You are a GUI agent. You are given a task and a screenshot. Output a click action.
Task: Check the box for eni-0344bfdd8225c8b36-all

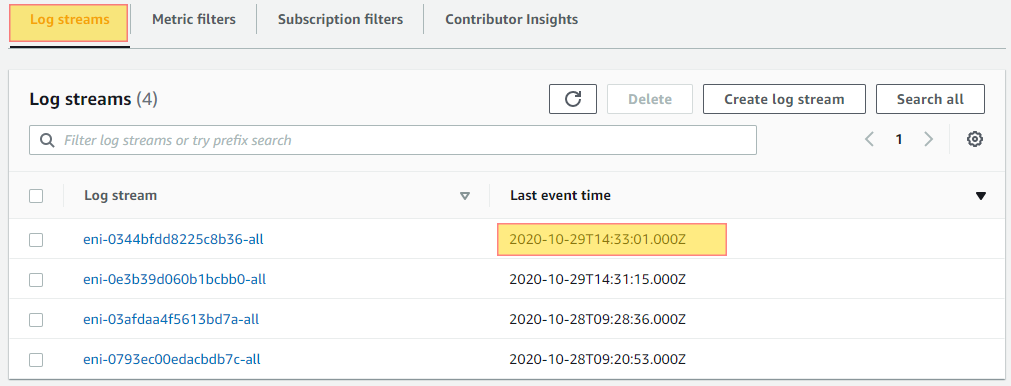pyautogui.click(x=36, y=240)
